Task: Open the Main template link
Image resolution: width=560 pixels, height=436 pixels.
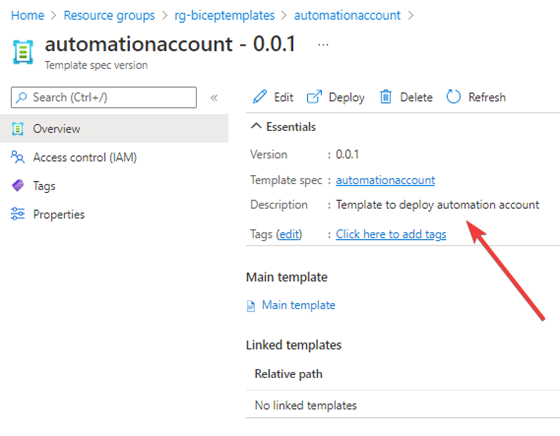Action: coord(299,305)
